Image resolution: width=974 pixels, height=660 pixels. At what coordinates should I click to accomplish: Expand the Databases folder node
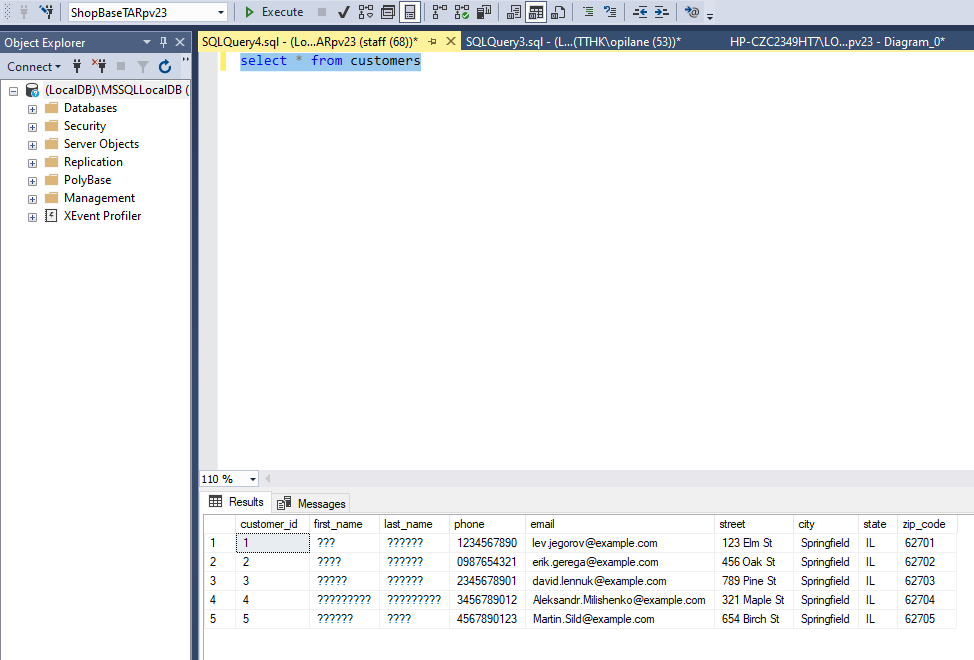click(x=33, y=108)
